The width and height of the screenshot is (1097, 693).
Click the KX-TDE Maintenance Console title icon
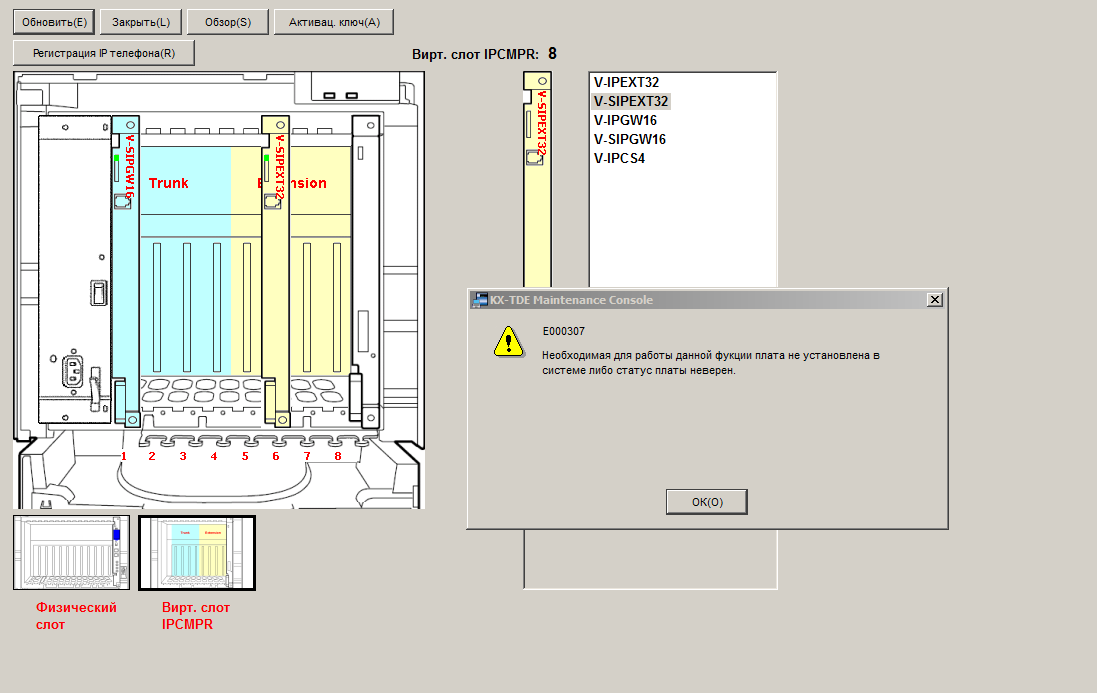point(479,300)
